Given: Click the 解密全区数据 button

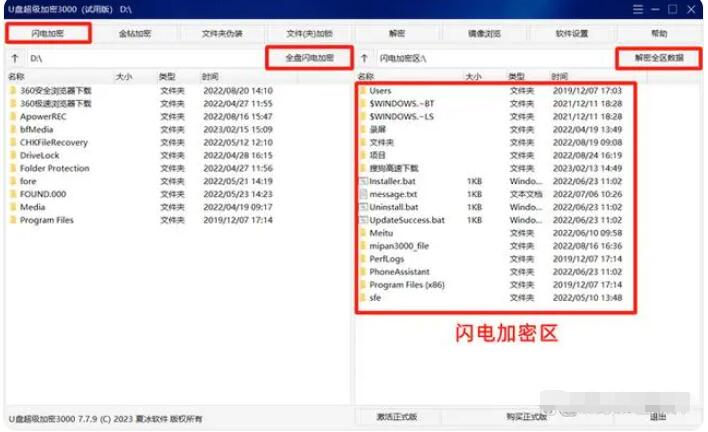Looking at the screenshot, I should 658,58.
